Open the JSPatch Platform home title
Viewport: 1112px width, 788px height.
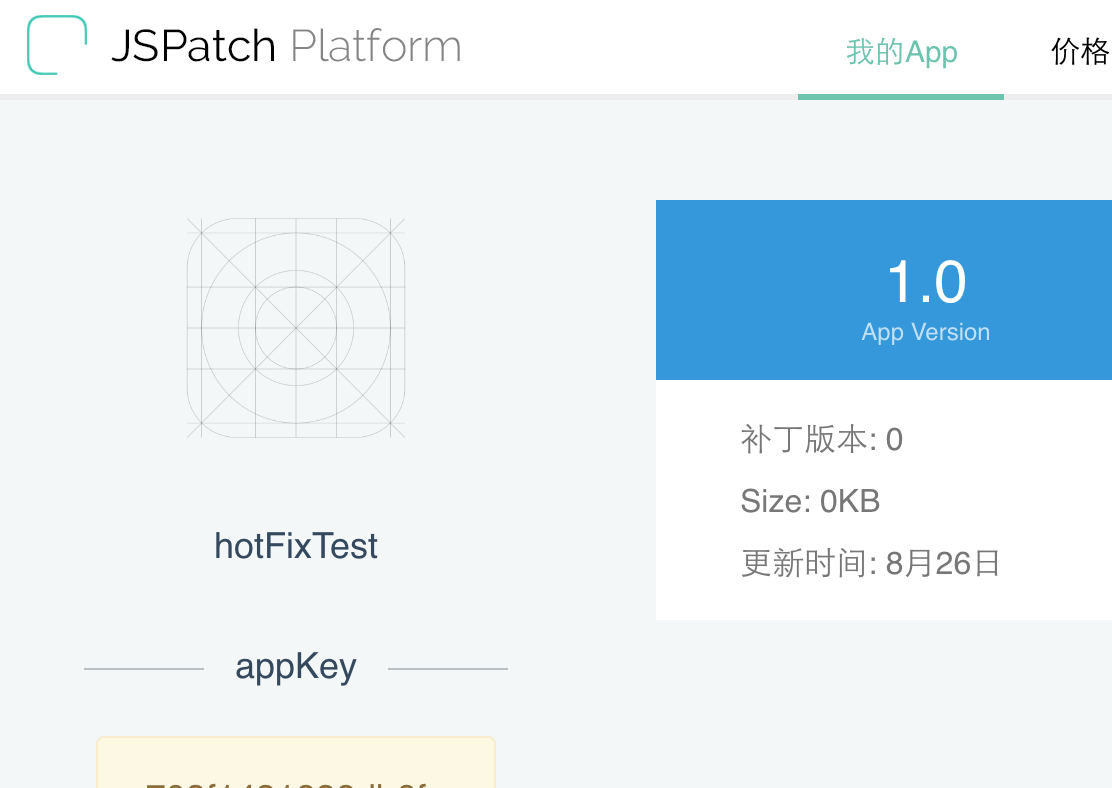287,46
